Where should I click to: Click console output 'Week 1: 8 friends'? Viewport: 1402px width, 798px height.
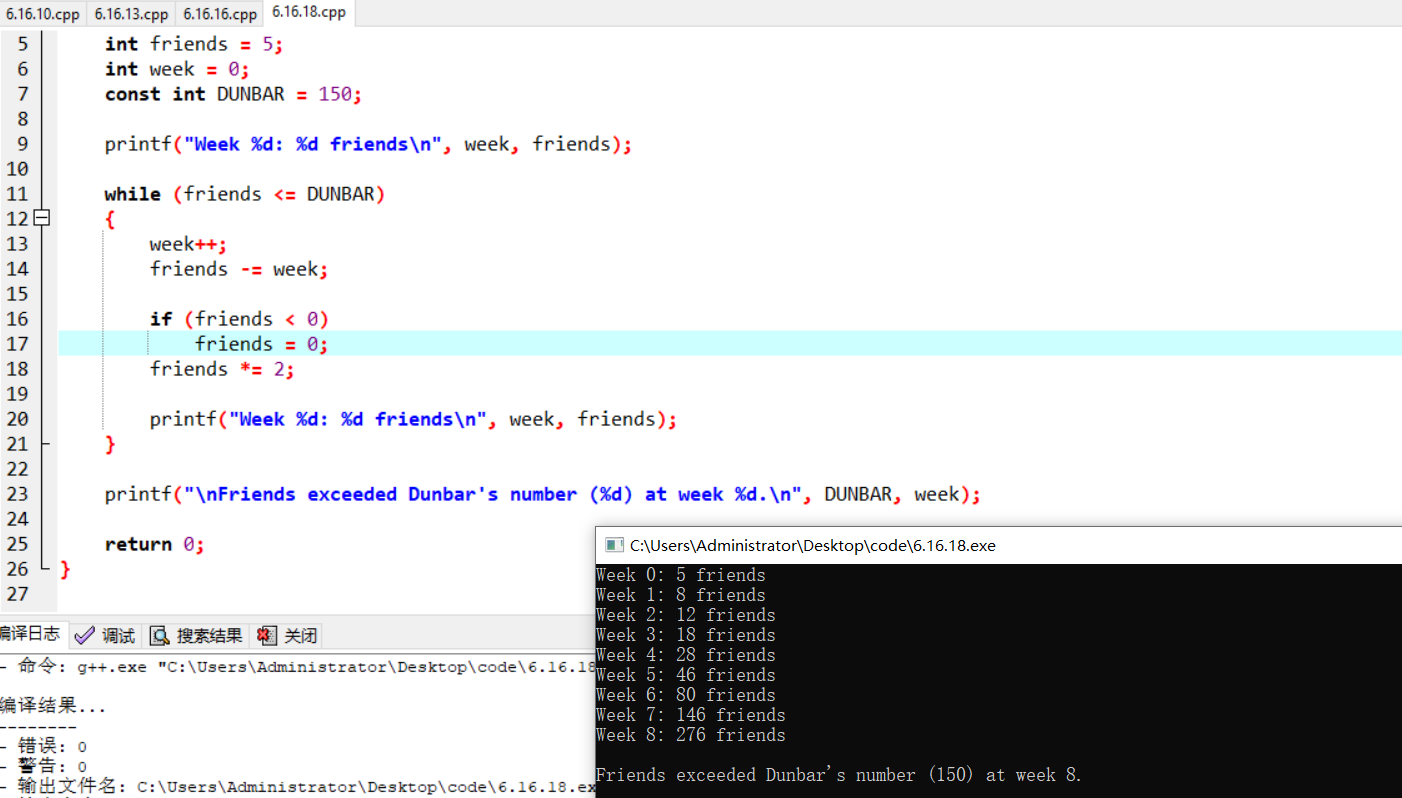click(680, 595)
